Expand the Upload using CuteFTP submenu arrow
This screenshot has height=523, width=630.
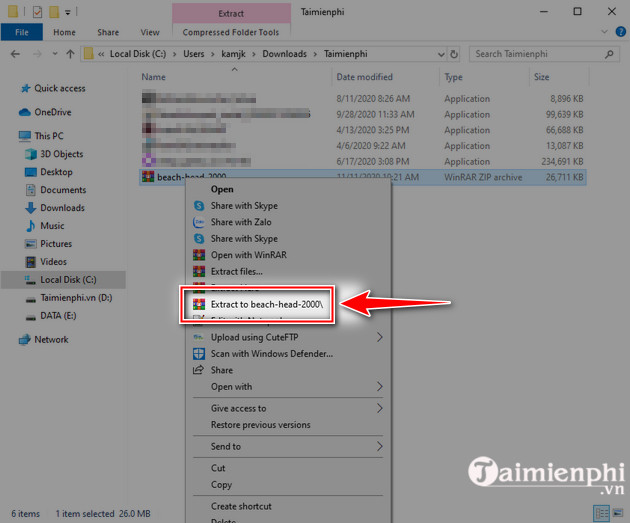[x=380, y=338]
